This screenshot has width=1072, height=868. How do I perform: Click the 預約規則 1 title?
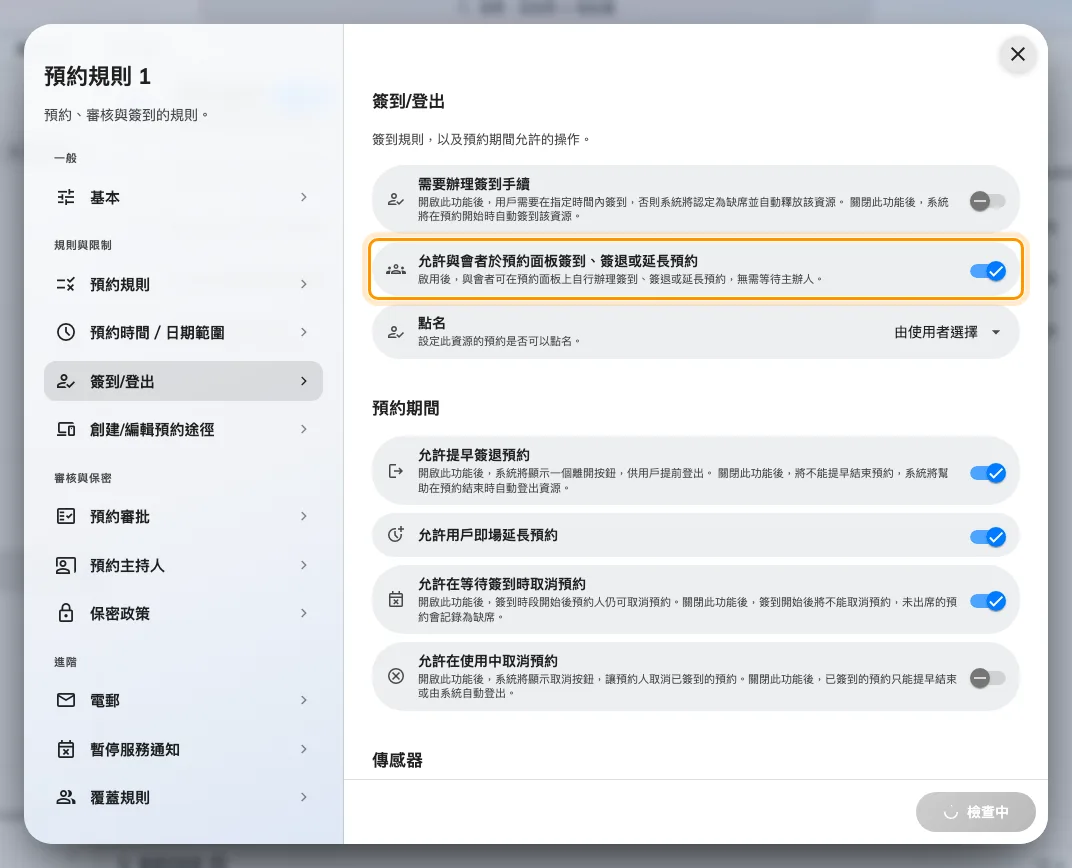tap(97, 77)
